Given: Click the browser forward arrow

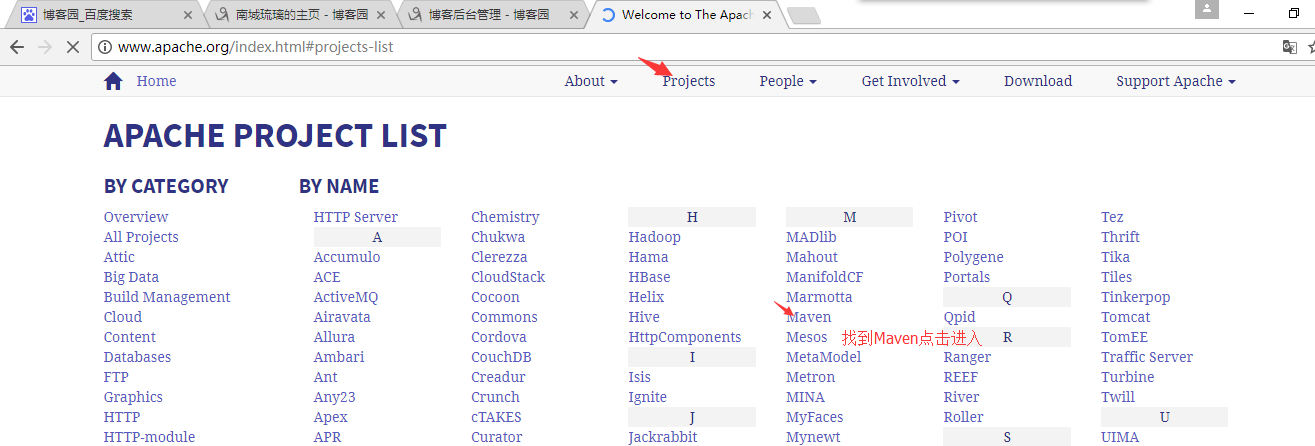Looking at the screenshot, I should [x=44, y=47].
